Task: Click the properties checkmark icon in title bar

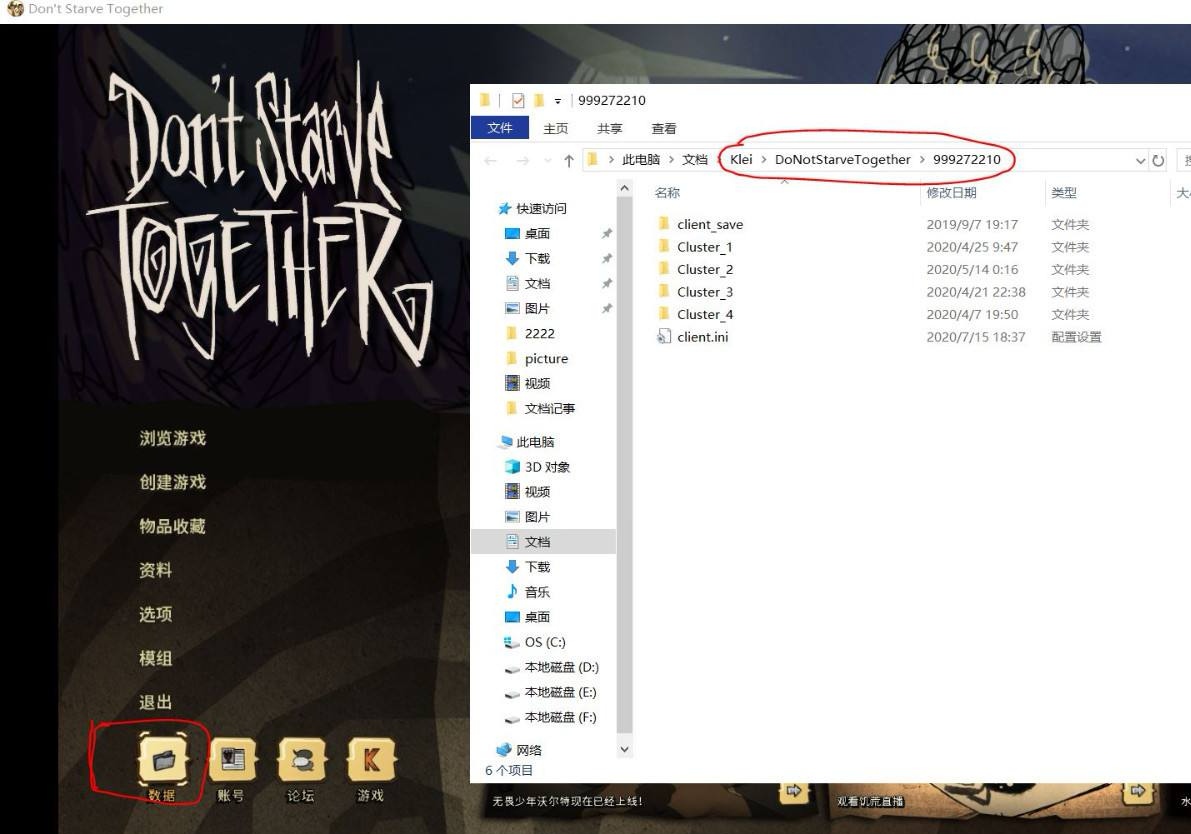Action: click(x=518, y=100)
